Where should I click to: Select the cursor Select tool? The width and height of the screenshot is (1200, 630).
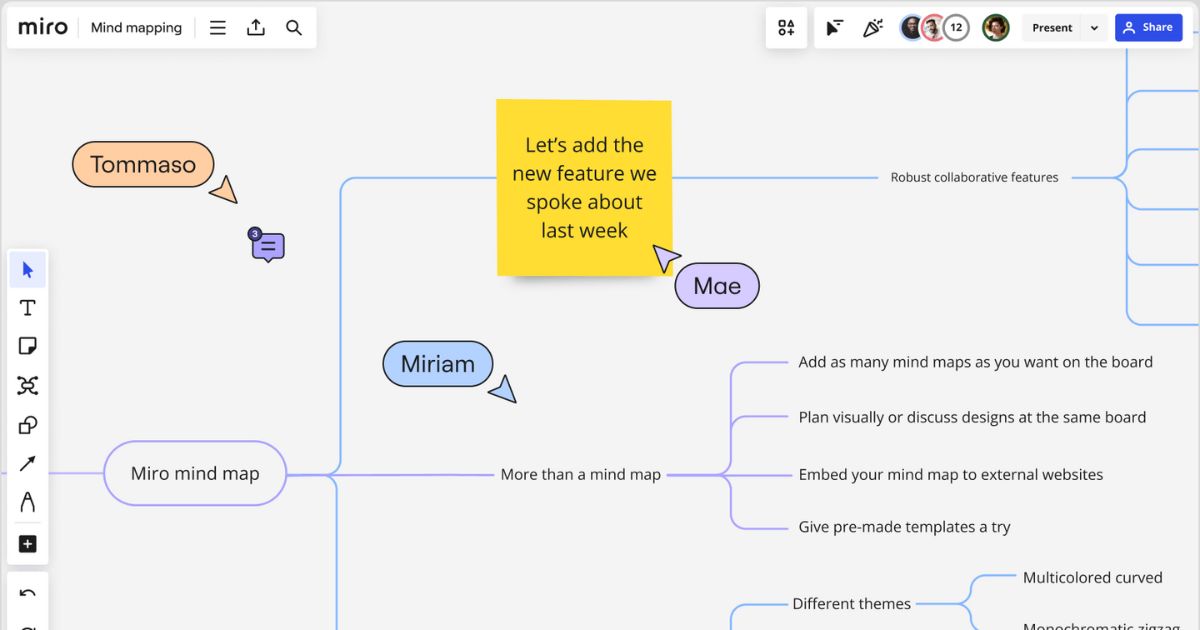[27, 269]
